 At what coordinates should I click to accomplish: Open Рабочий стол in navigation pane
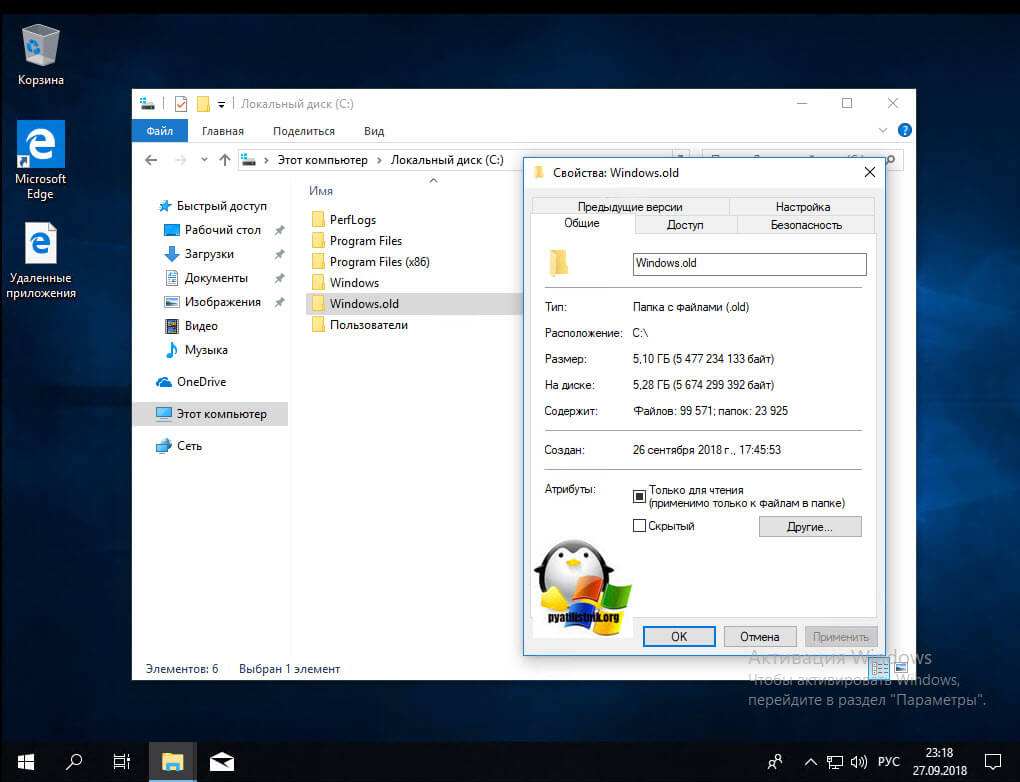tap(213, 230)
